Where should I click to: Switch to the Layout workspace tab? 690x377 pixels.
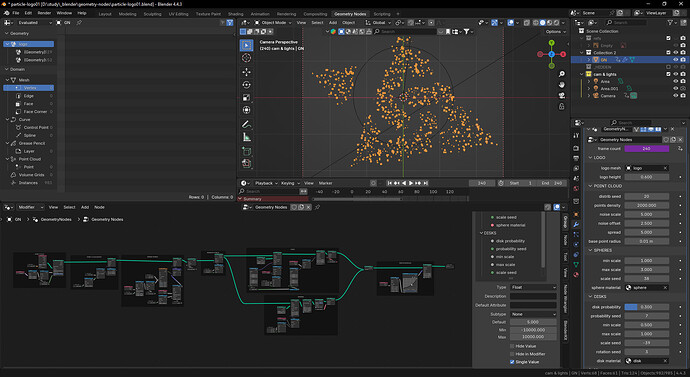tap(105, 14)
